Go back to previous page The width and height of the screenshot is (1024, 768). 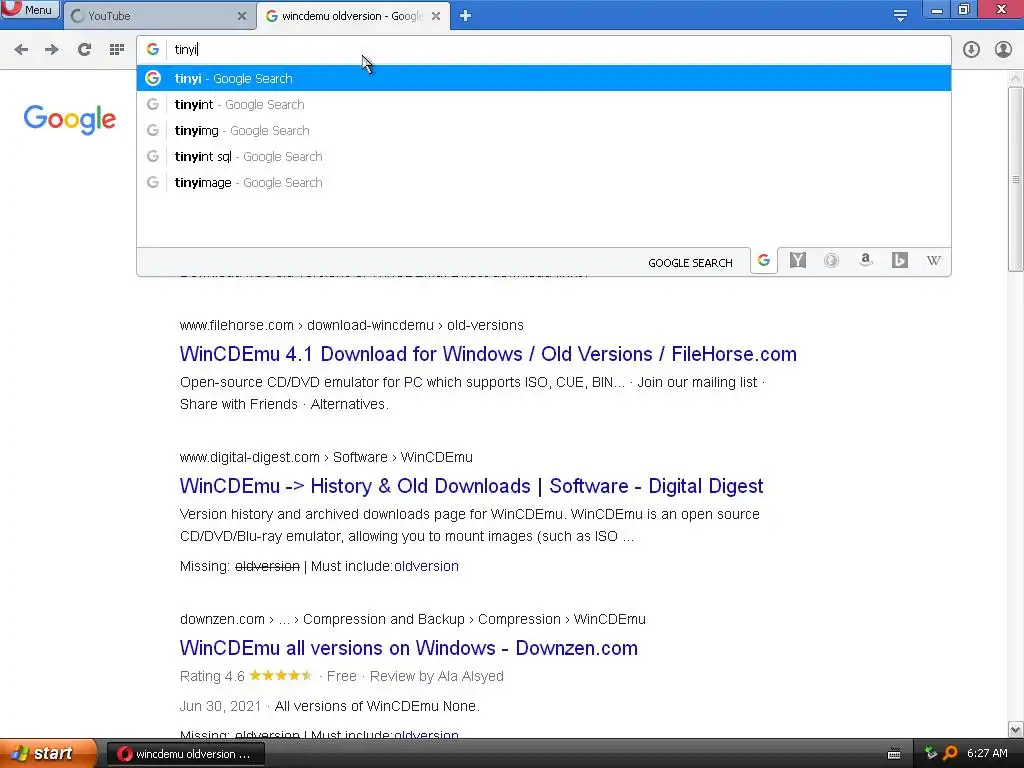point(21,50)
